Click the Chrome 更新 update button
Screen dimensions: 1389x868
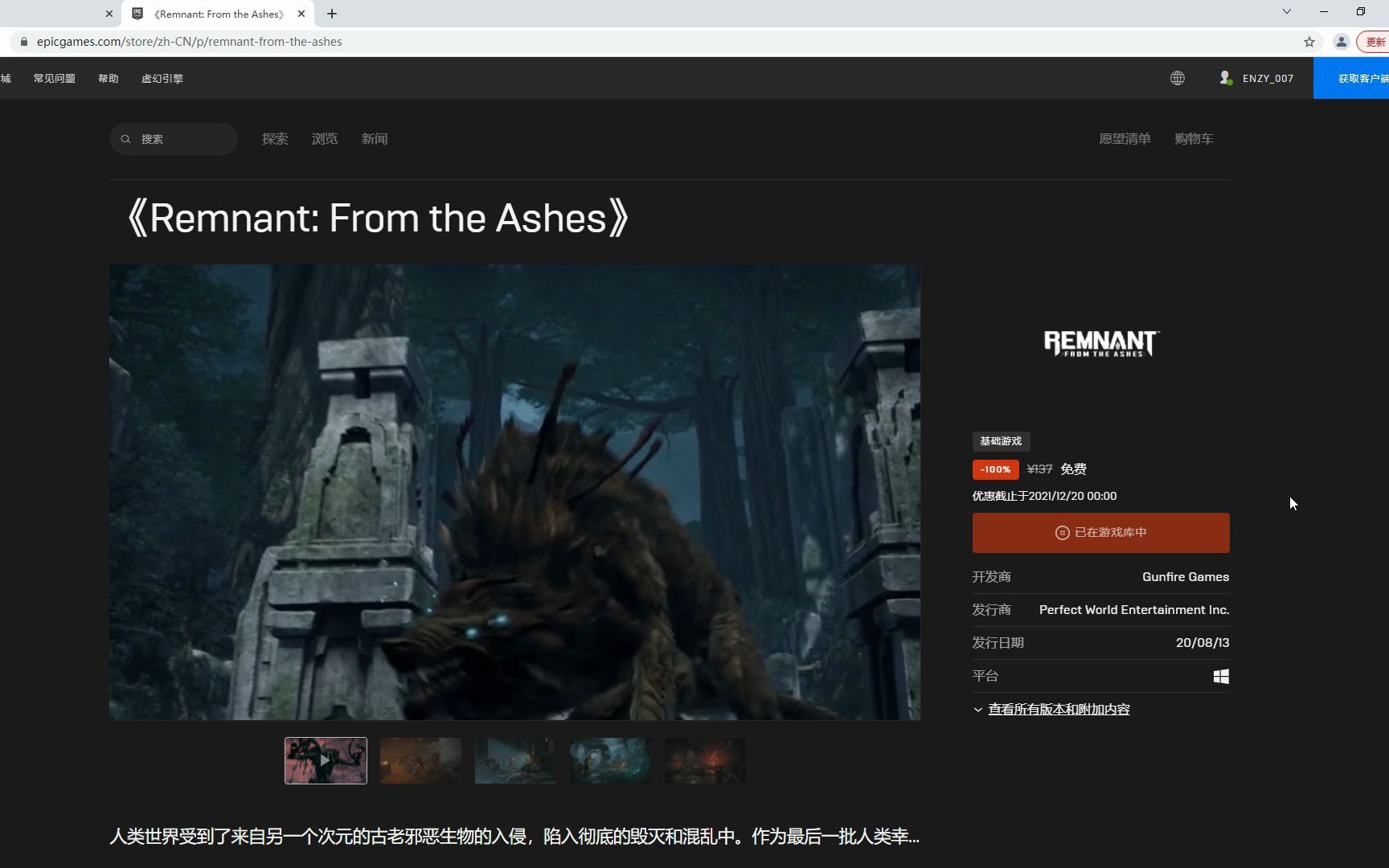[1373, 42]
